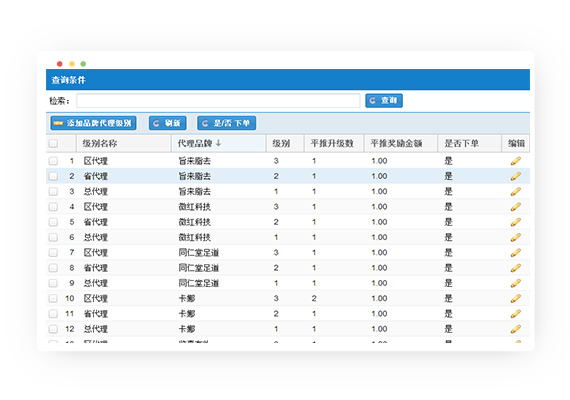Click the pencil edit icon in row 1

tap(515, 161)
